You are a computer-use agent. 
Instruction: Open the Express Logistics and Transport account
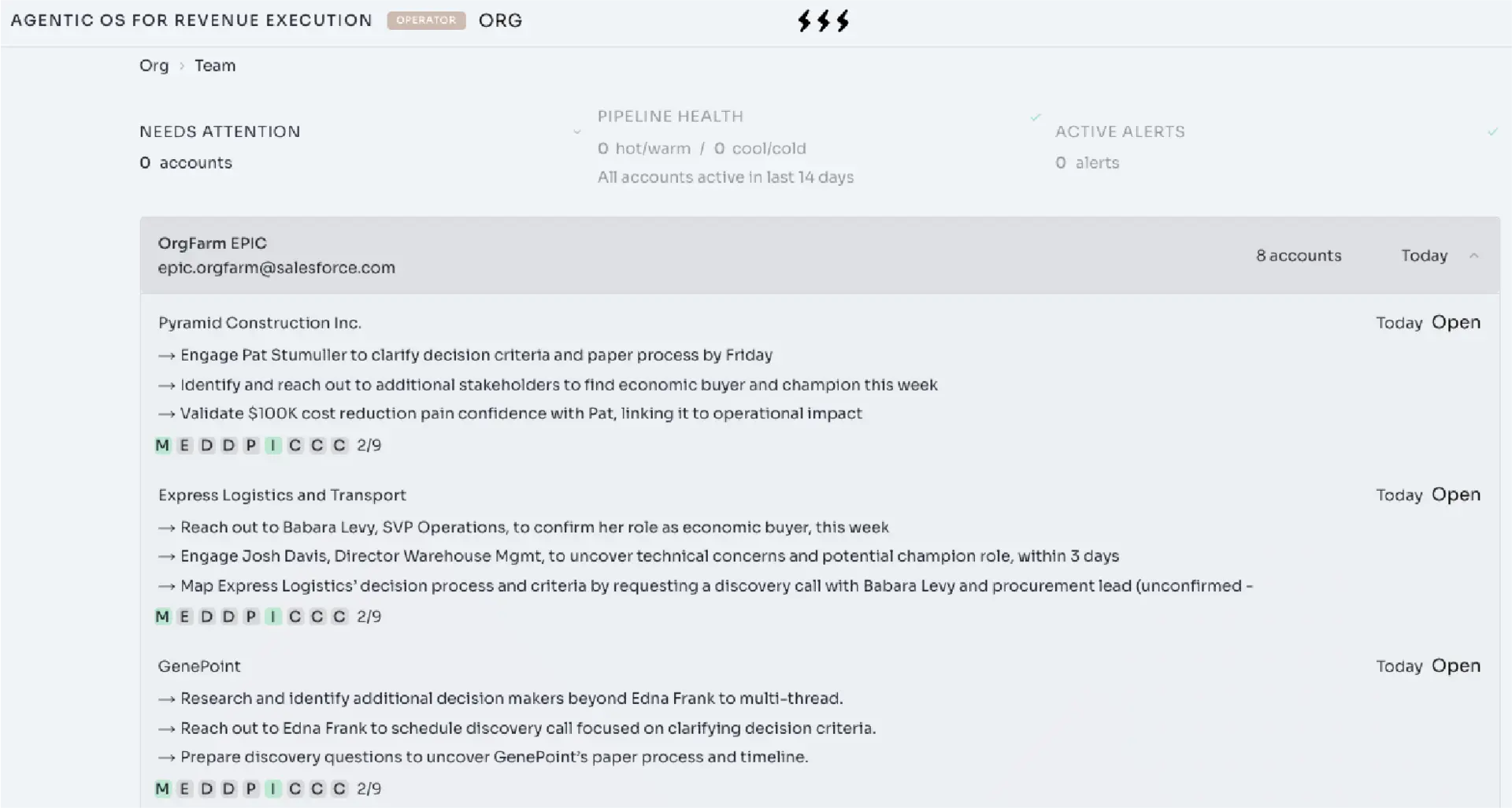pos(1455,495)
